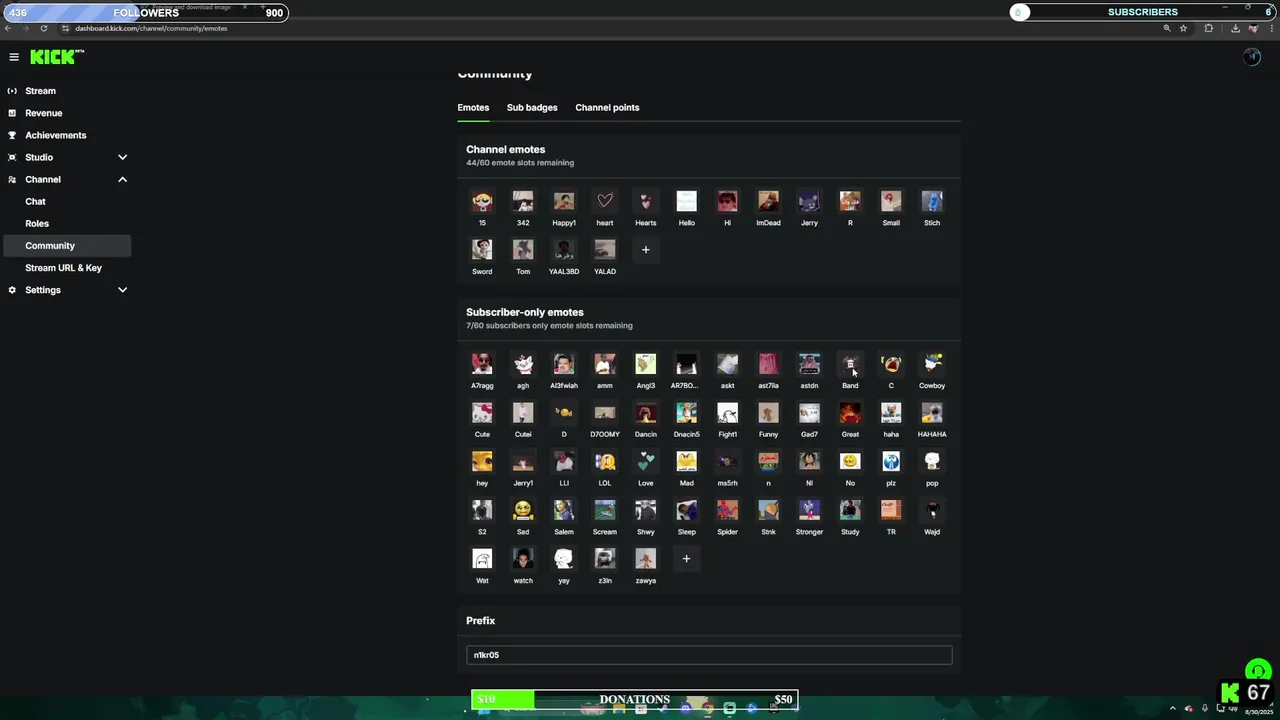Expand the Studio sidebar section
The width and height of the screenshot is (1280, 720).
coord(122,157)
